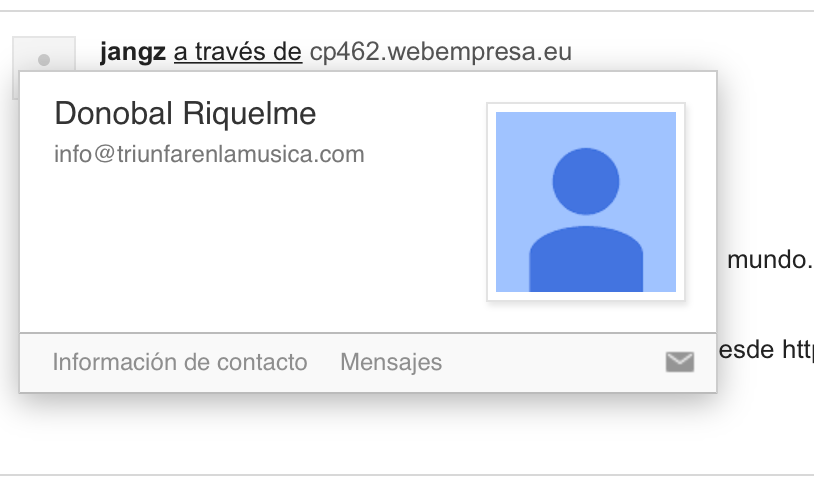
Task: Open Información de contacto
Action: (180, 362)
